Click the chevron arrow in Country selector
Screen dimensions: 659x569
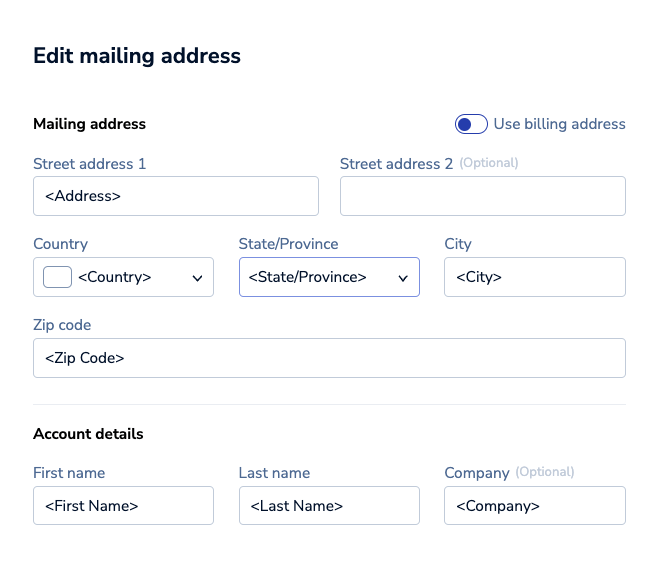click(198, 278)
